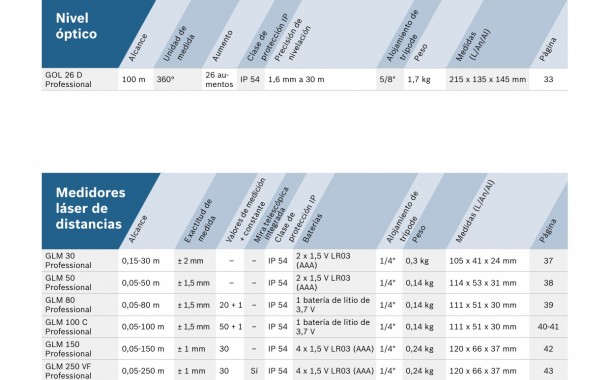This screenshot has width=610, height=380.
Task: Click page number '43'
Action: [548, 371]
